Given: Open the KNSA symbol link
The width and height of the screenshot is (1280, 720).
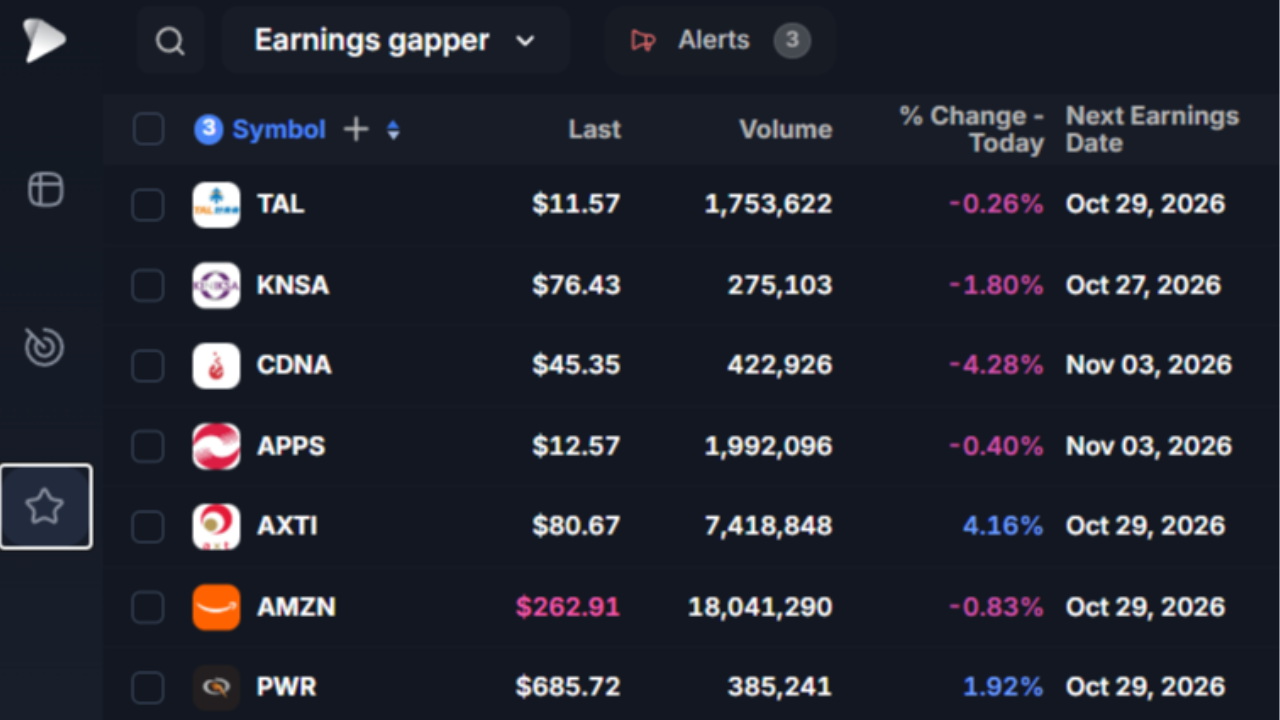Looking at the screenshot, I should (293, 285).
